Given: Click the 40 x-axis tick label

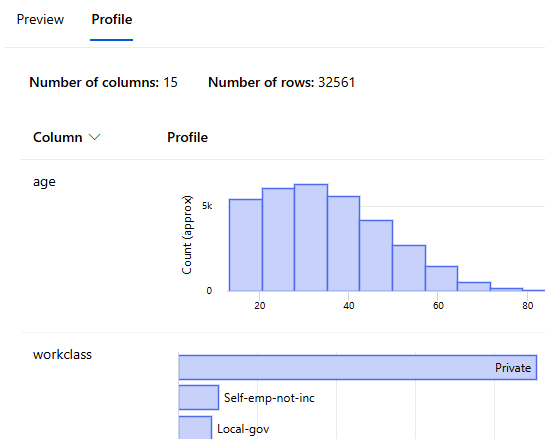Looking at the screenshot, I should point(349,306).
